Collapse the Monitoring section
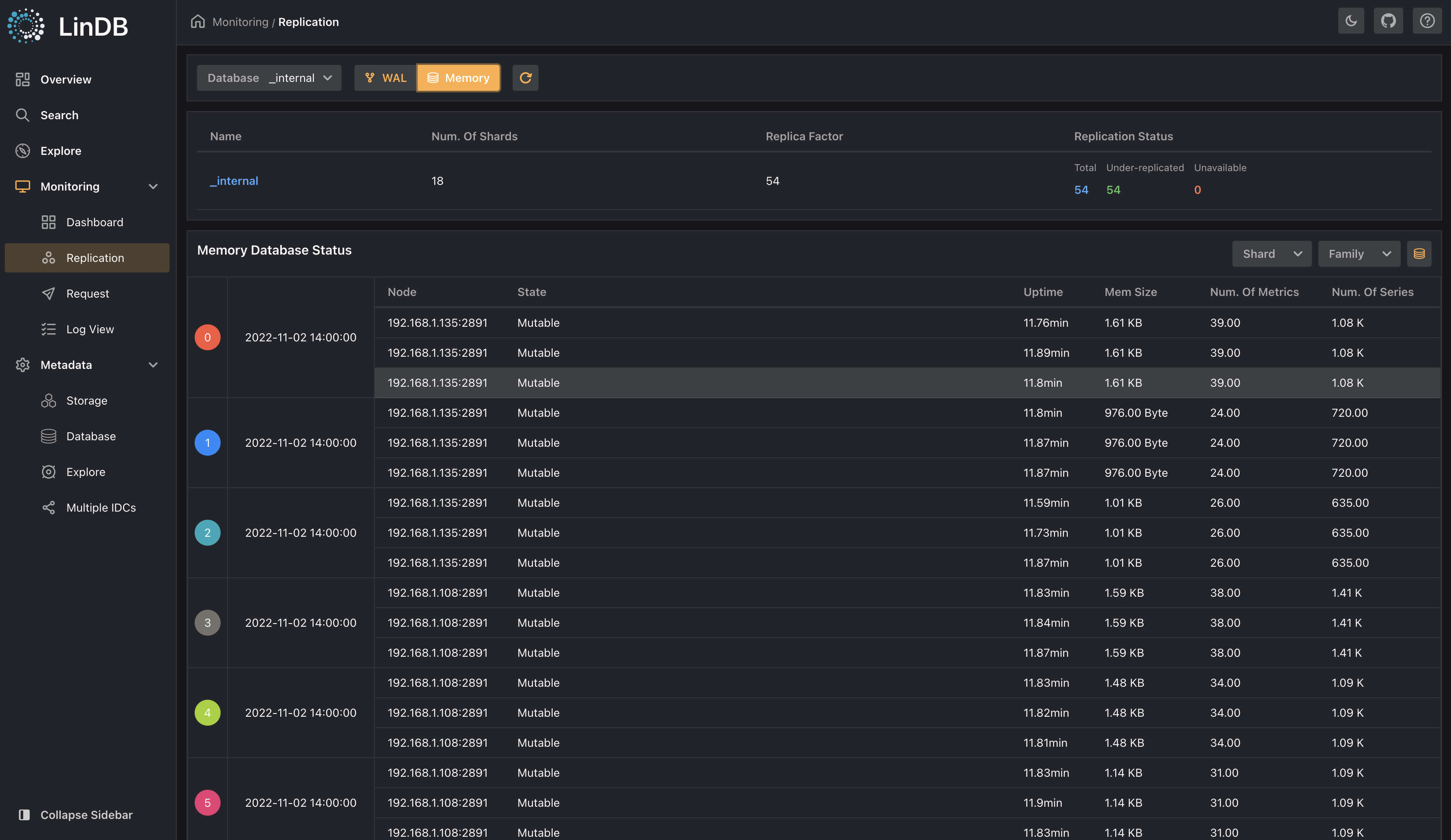This screenshot has height=840, width=1451. (x=152, y=186)
